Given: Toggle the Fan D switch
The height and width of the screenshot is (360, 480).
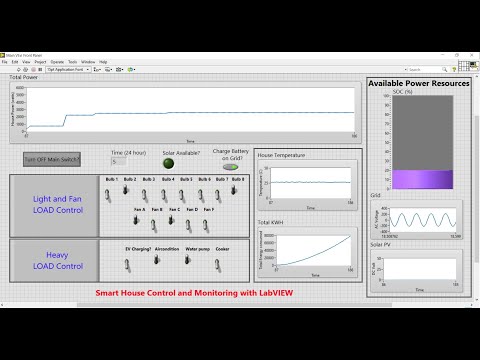Looking at the screenshot, I should tap(188, 225).
